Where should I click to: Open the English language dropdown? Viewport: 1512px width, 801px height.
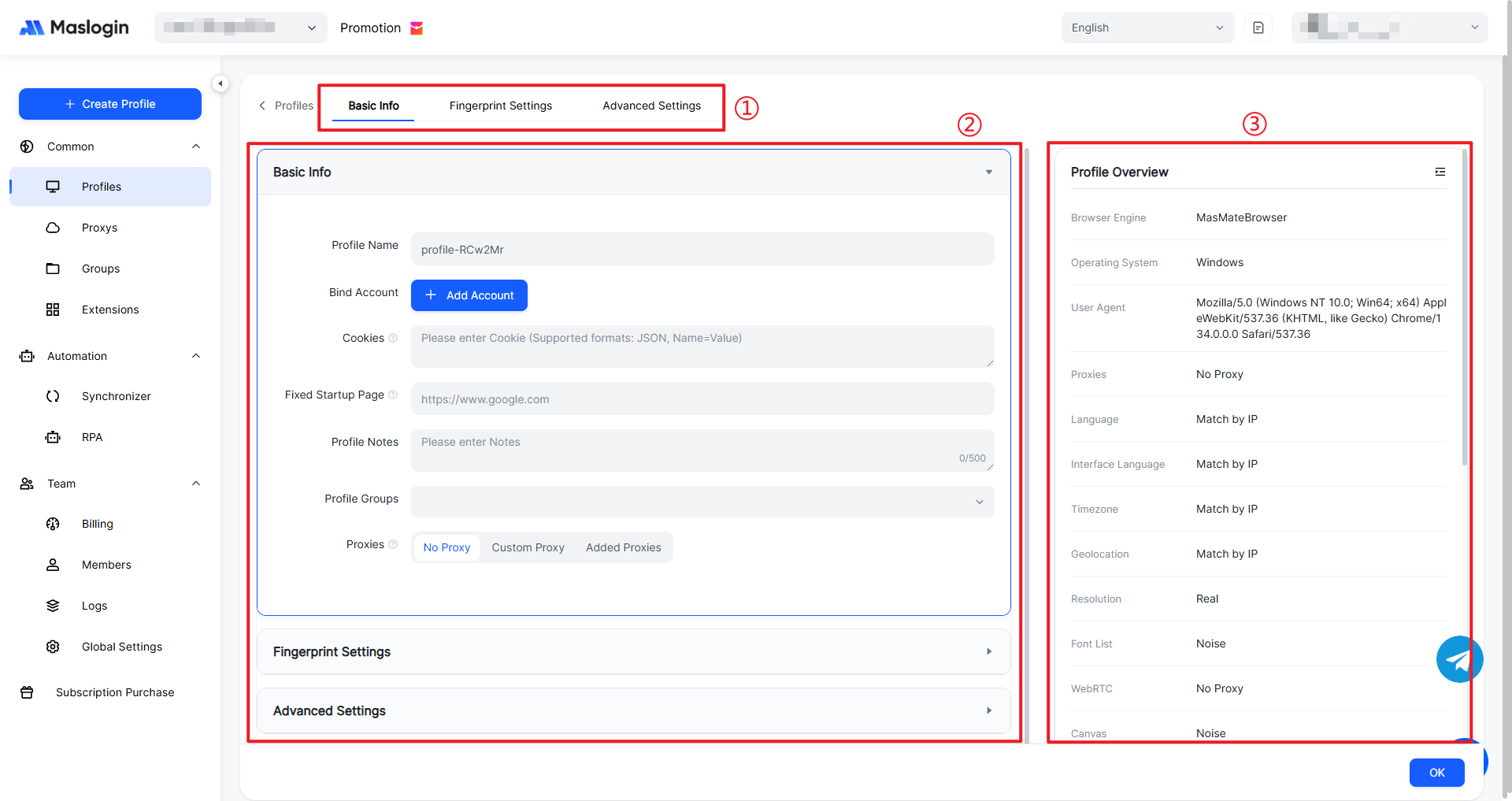pos(1147,28)
